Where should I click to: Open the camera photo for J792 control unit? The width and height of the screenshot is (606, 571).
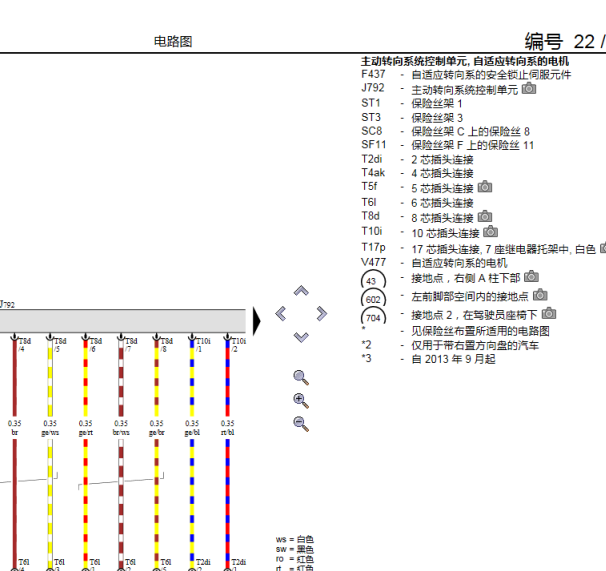click(529, 89)
